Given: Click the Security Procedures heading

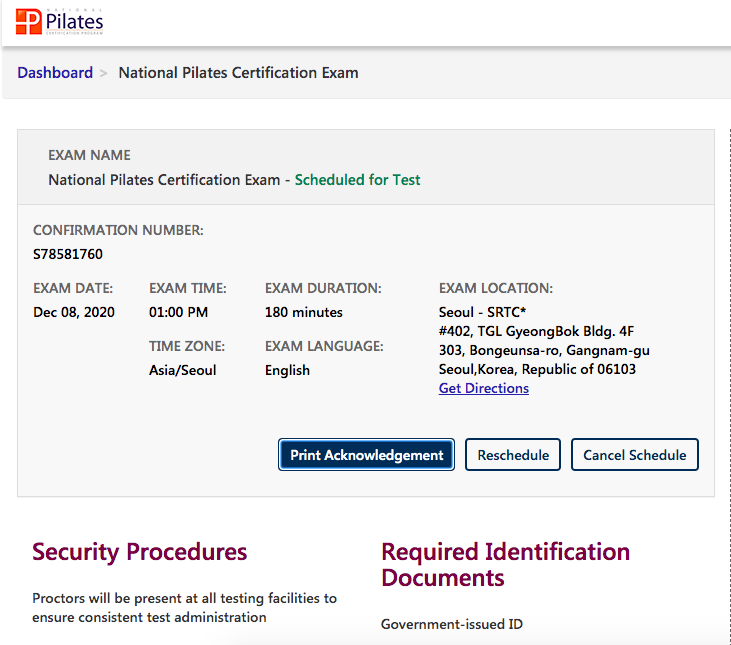Looking at the screenshot, I should click(139, 553).
